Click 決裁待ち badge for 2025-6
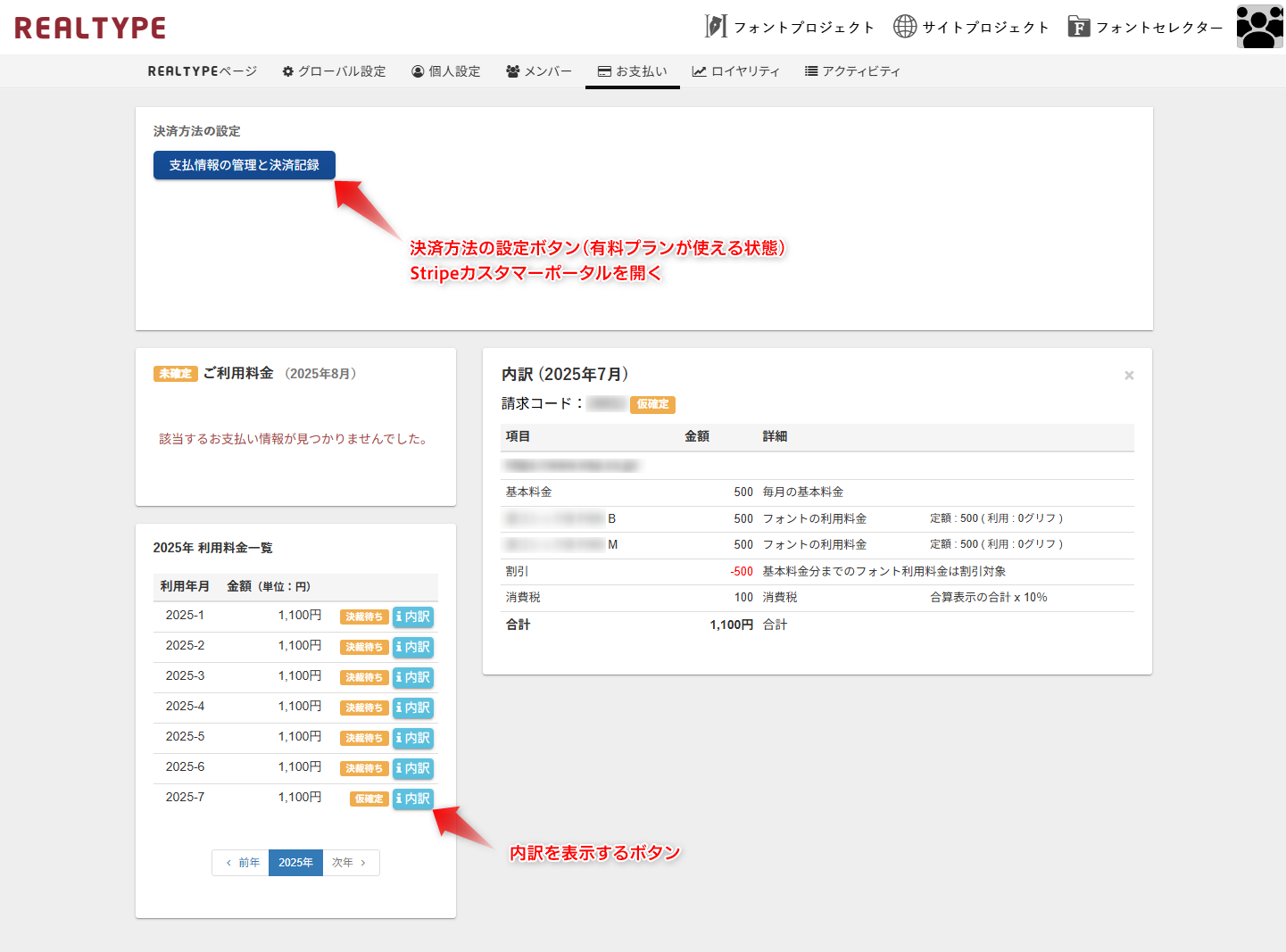This screenshot has width=1286, height=952. [364, 769]
